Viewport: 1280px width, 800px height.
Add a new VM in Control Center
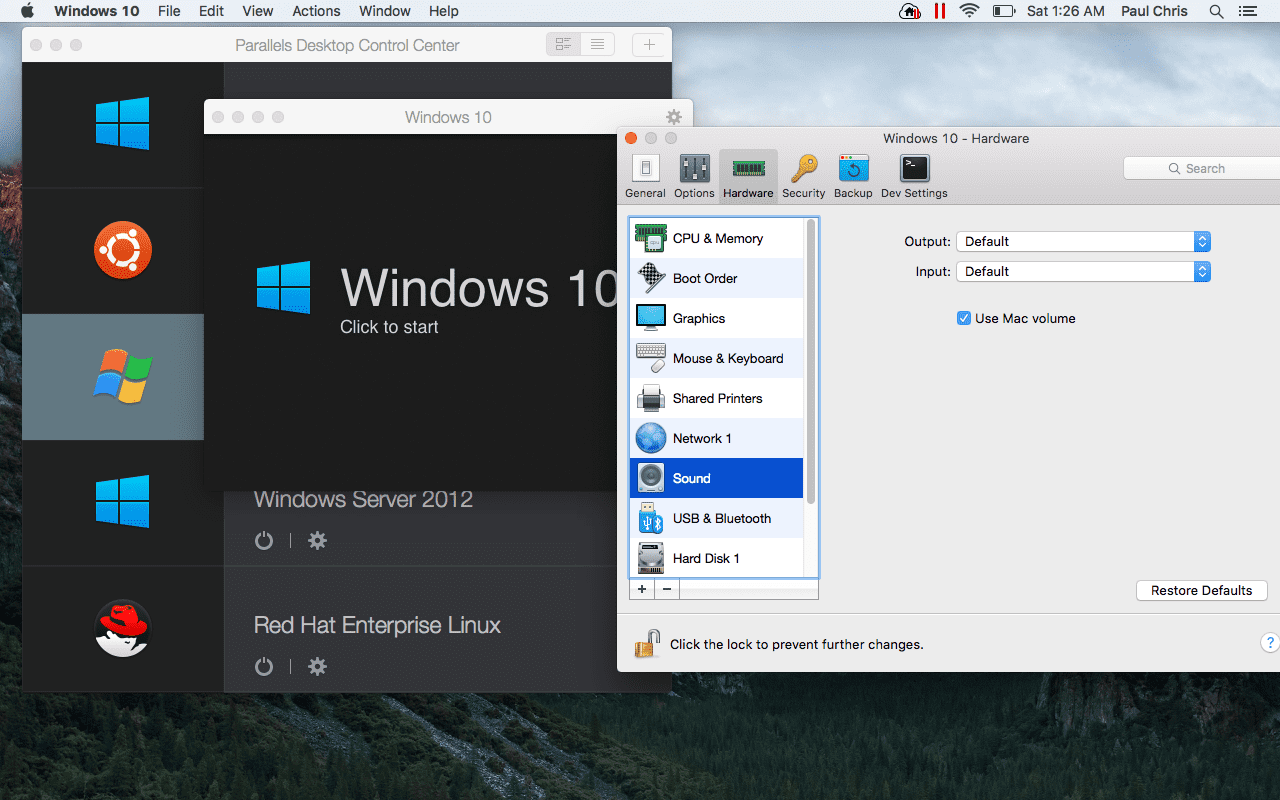point(649,44)
